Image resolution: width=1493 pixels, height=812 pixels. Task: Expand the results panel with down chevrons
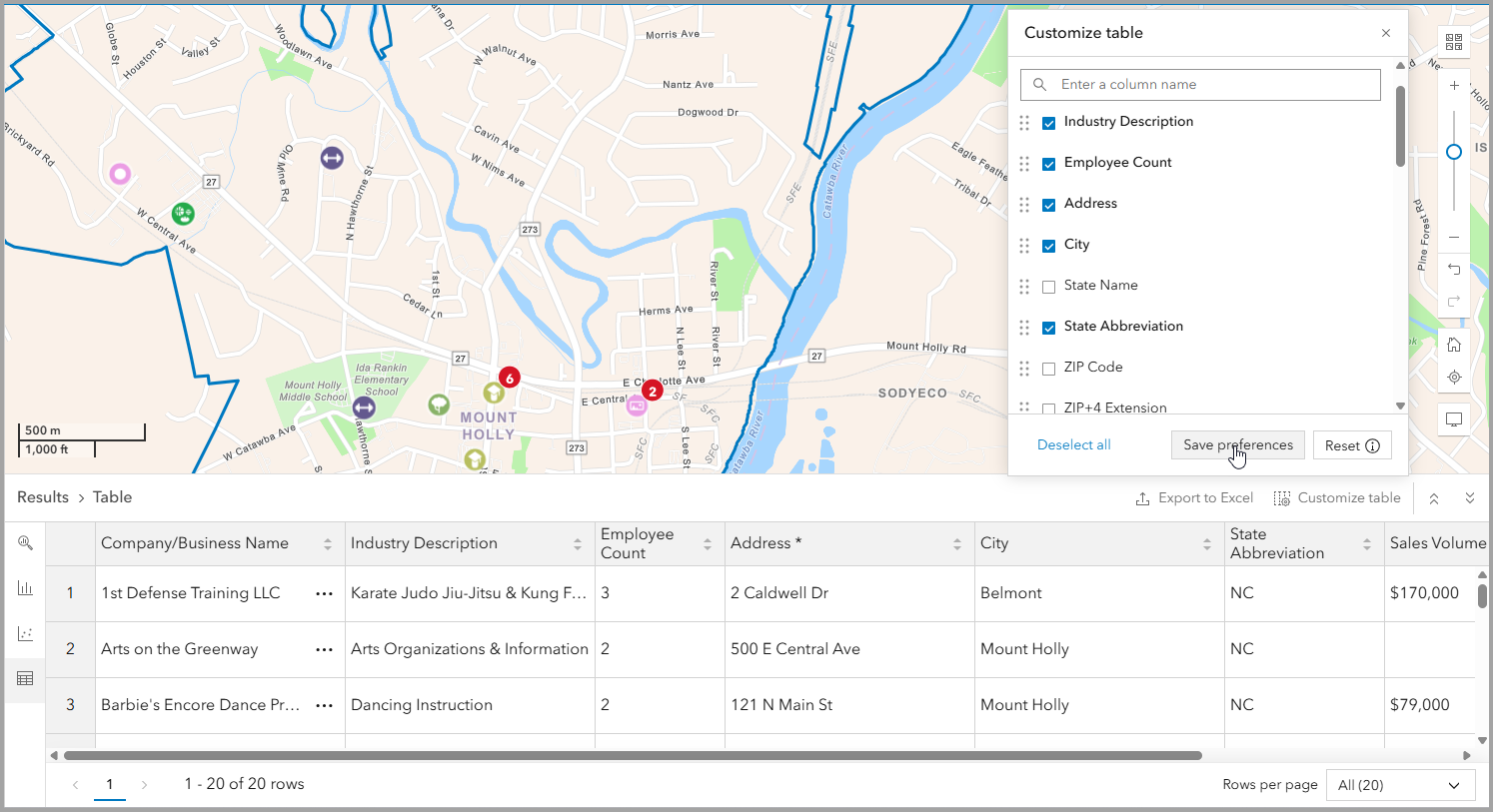coord(1470,498)
